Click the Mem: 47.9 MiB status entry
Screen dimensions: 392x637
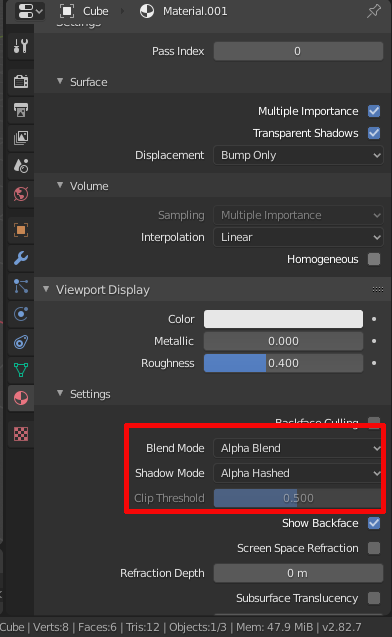[x=275, y=627]
